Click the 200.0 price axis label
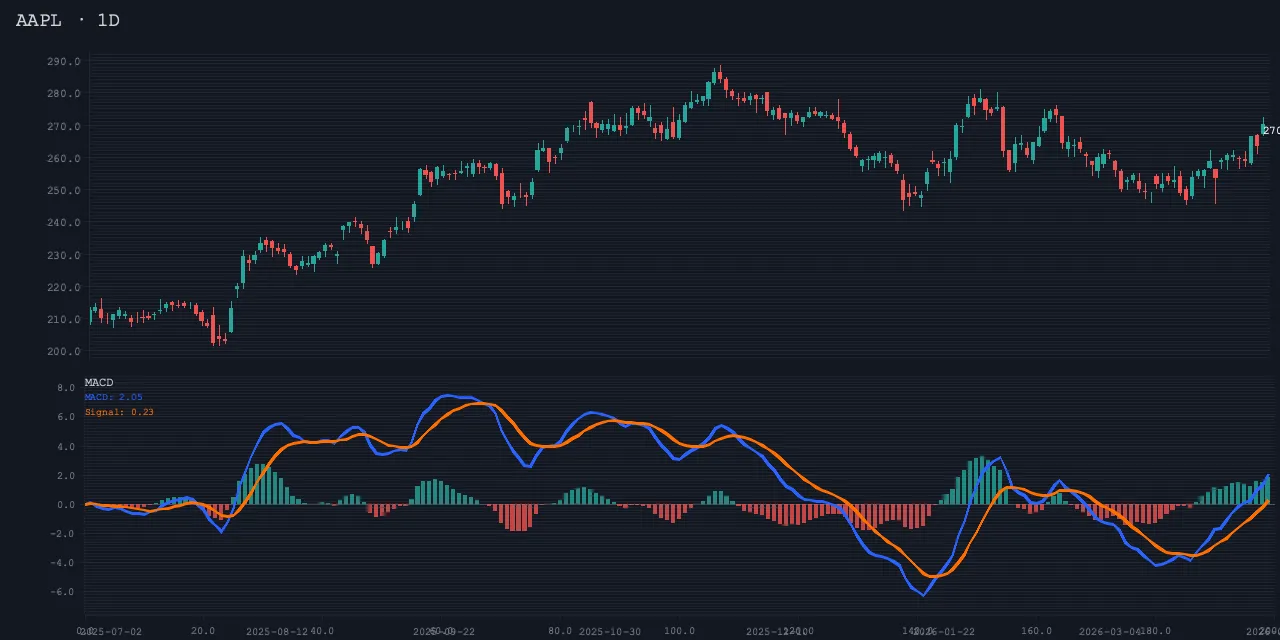Screen dimensions: 1280x640 click(x=63, y=352)
